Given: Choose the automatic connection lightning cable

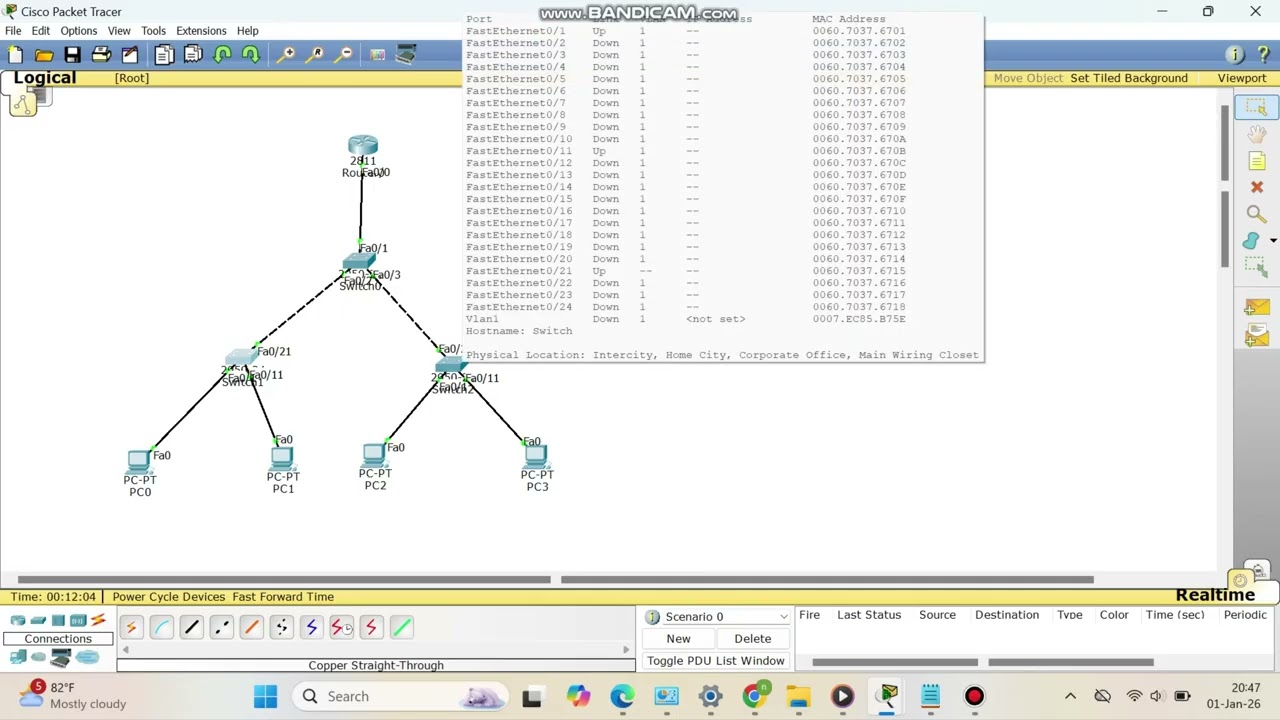Looking at the screenshot, I should tap(131, 627).
